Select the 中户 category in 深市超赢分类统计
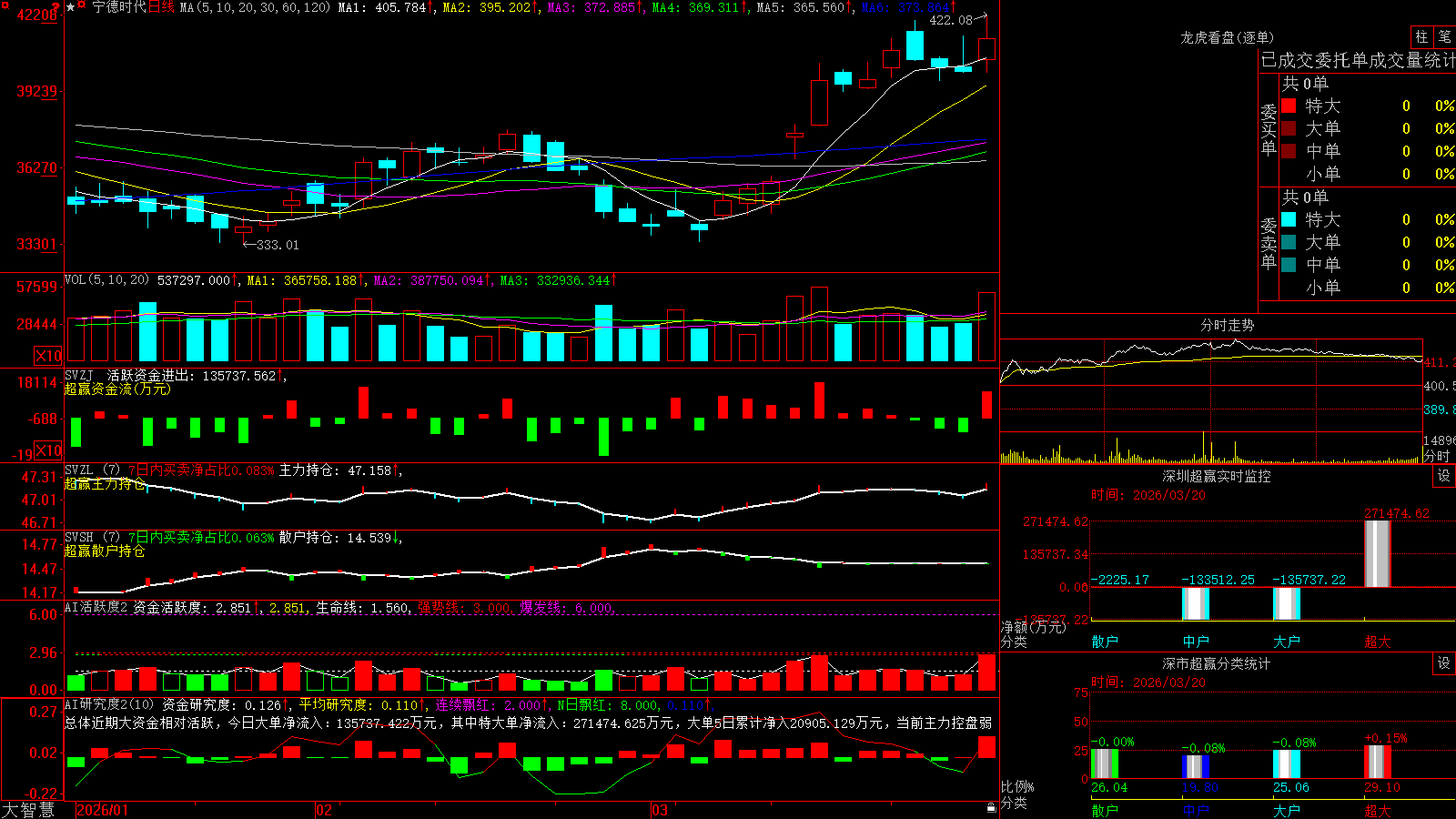The width and height of the screenshot is (1456, 819). click(x=1196, y=810)
